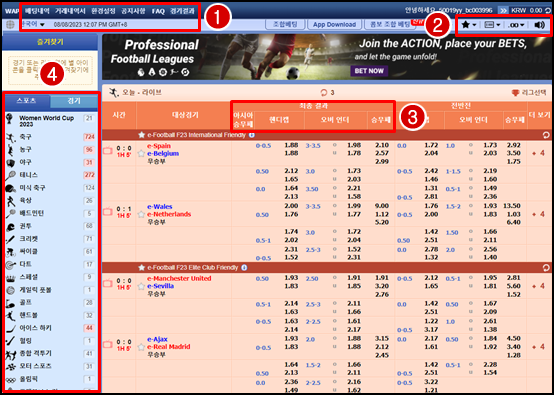Favorite the e-Manchester United vs e-Sevilla star
554x395 pixels.
[x=141, y=286]
